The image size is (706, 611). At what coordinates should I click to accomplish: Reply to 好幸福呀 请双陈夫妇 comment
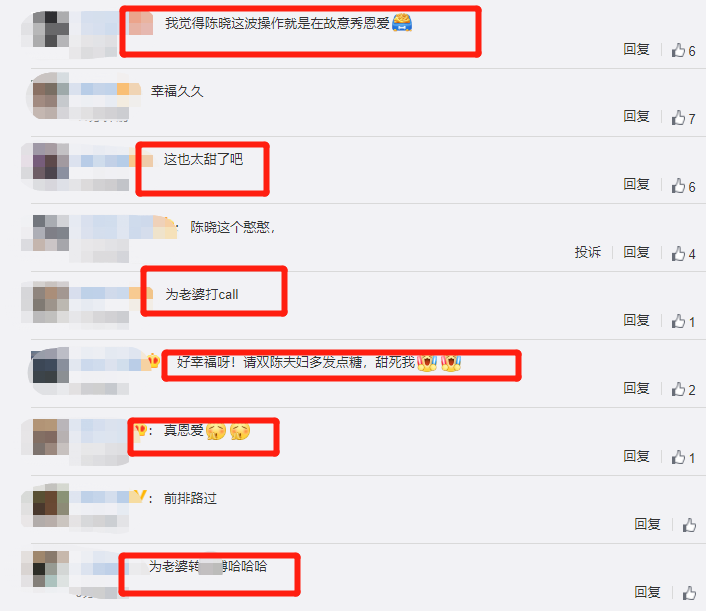pyautogui.click(x=636, y=388)
